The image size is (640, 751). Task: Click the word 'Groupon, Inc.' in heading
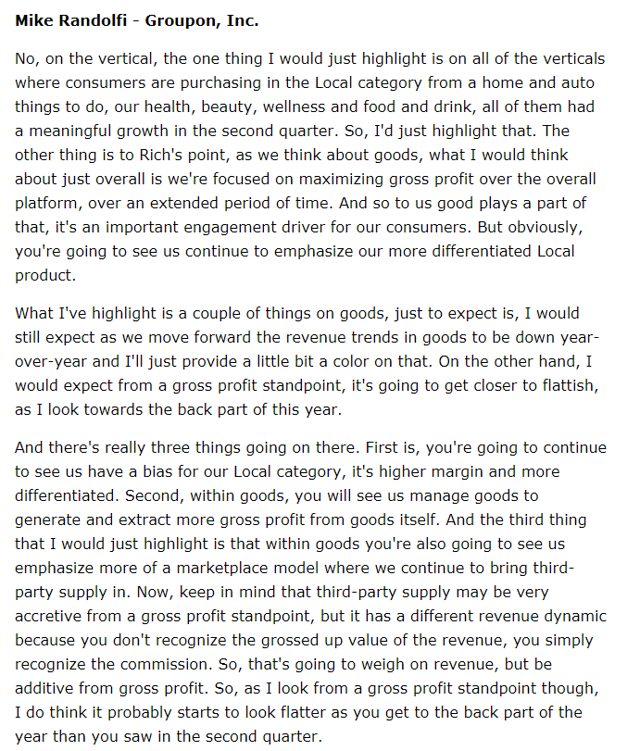pyautogui.click(x=202, y=21)
